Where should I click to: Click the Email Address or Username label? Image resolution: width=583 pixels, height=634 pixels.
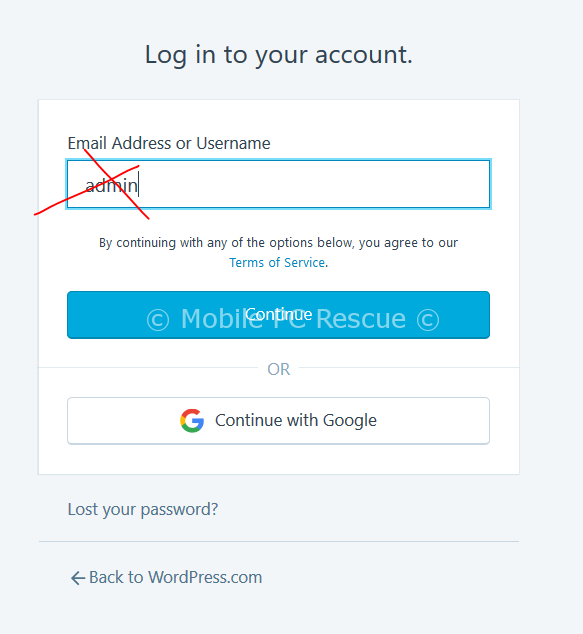pyautogui.click(x=169, y=143)
